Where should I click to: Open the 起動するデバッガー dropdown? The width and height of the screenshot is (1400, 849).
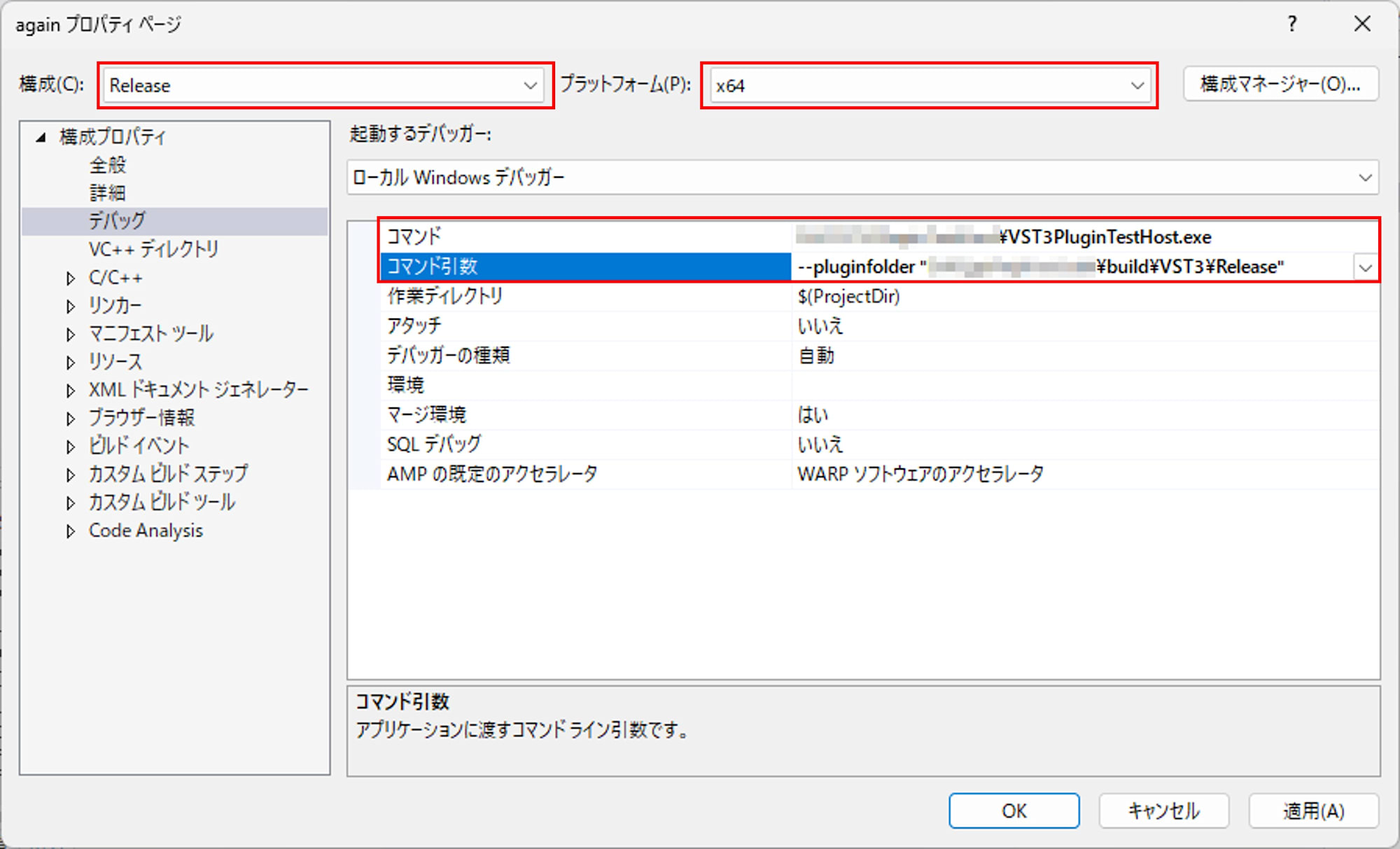point(1365,177)
